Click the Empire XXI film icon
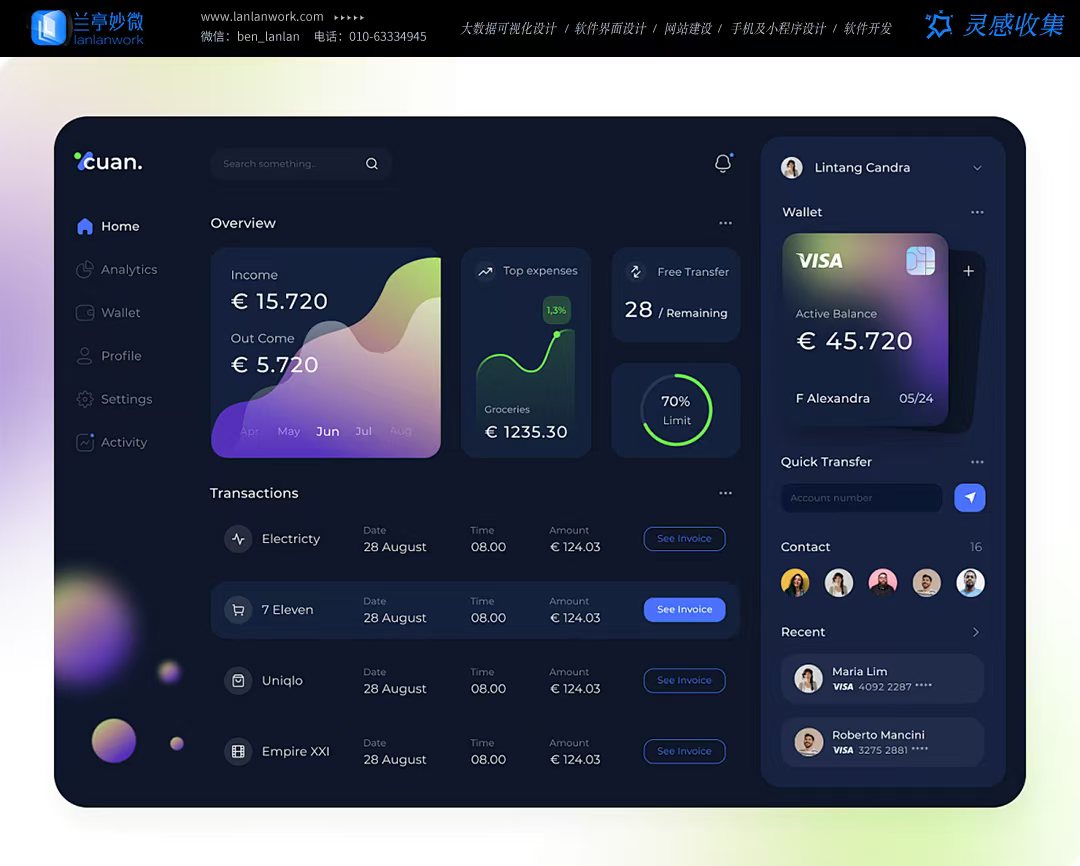Screen dimensions: 1080x866 (x=238, y=752)
